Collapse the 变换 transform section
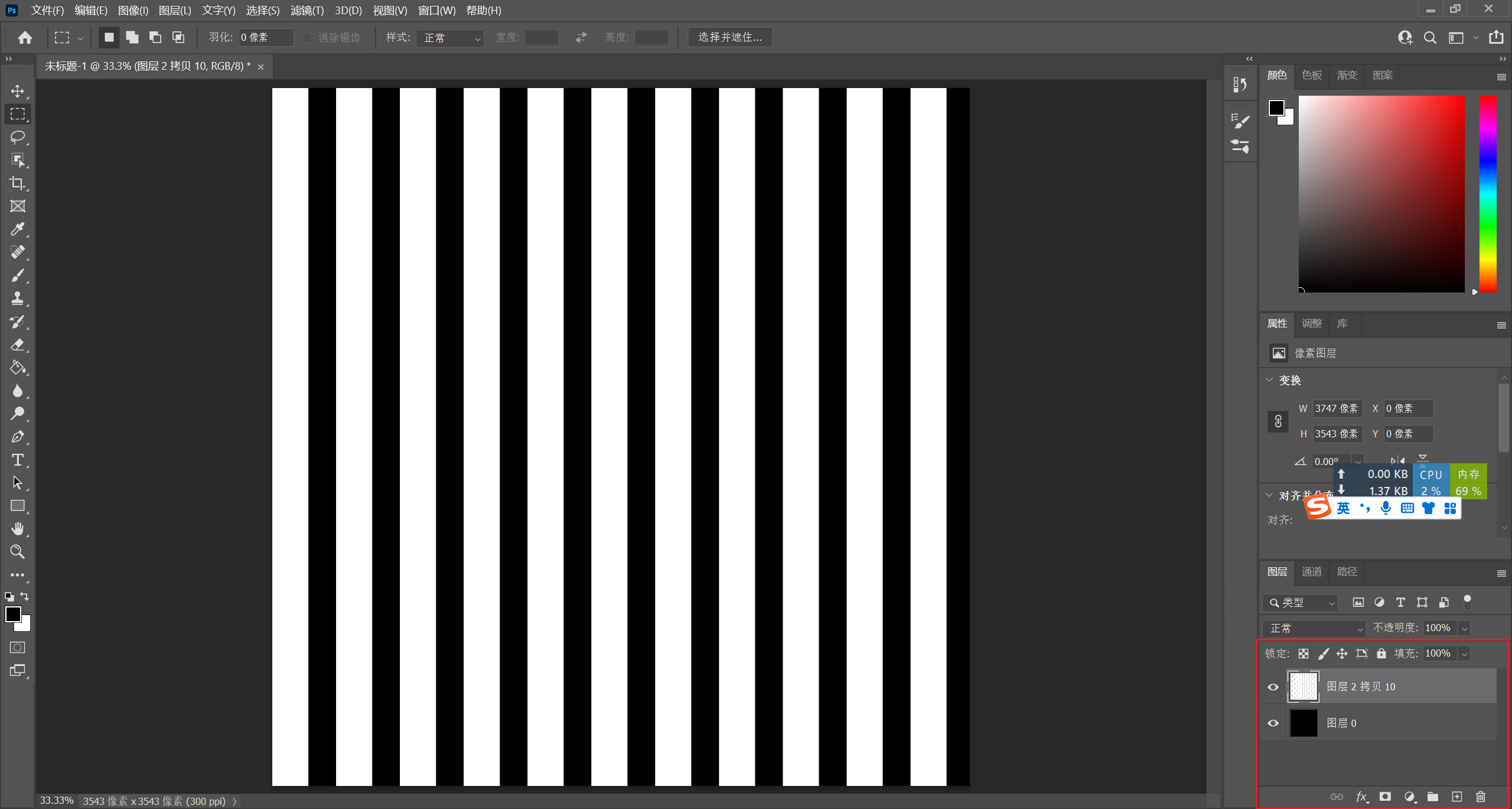Image resolution: width=1512 pixels, height=809 pixels. [1269, 380]
